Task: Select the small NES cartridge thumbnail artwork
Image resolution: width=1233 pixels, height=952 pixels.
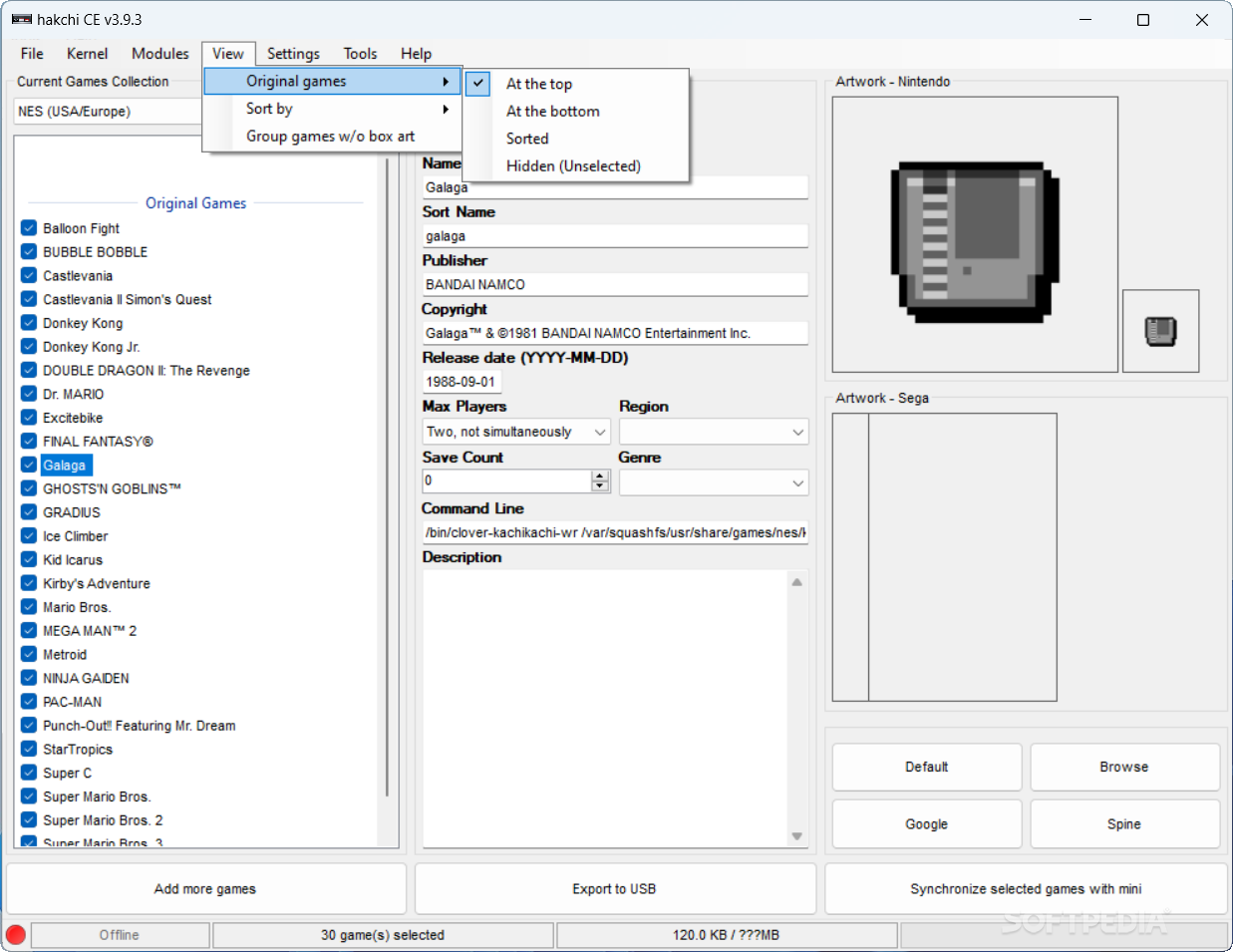Action: tap(1160, 331)
